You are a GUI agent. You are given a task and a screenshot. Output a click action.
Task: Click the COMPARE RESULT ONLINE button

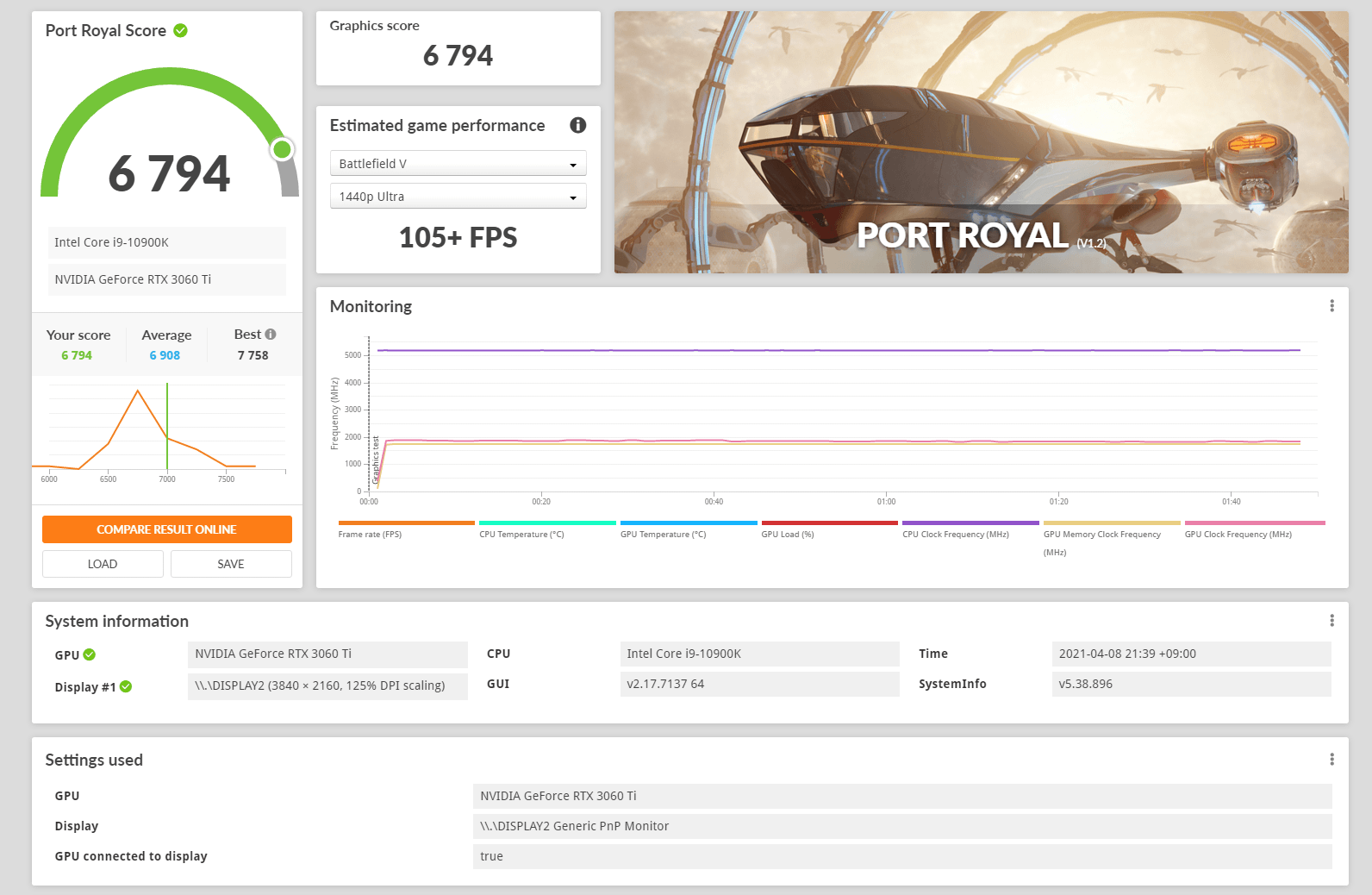click(x=167, y=529)
